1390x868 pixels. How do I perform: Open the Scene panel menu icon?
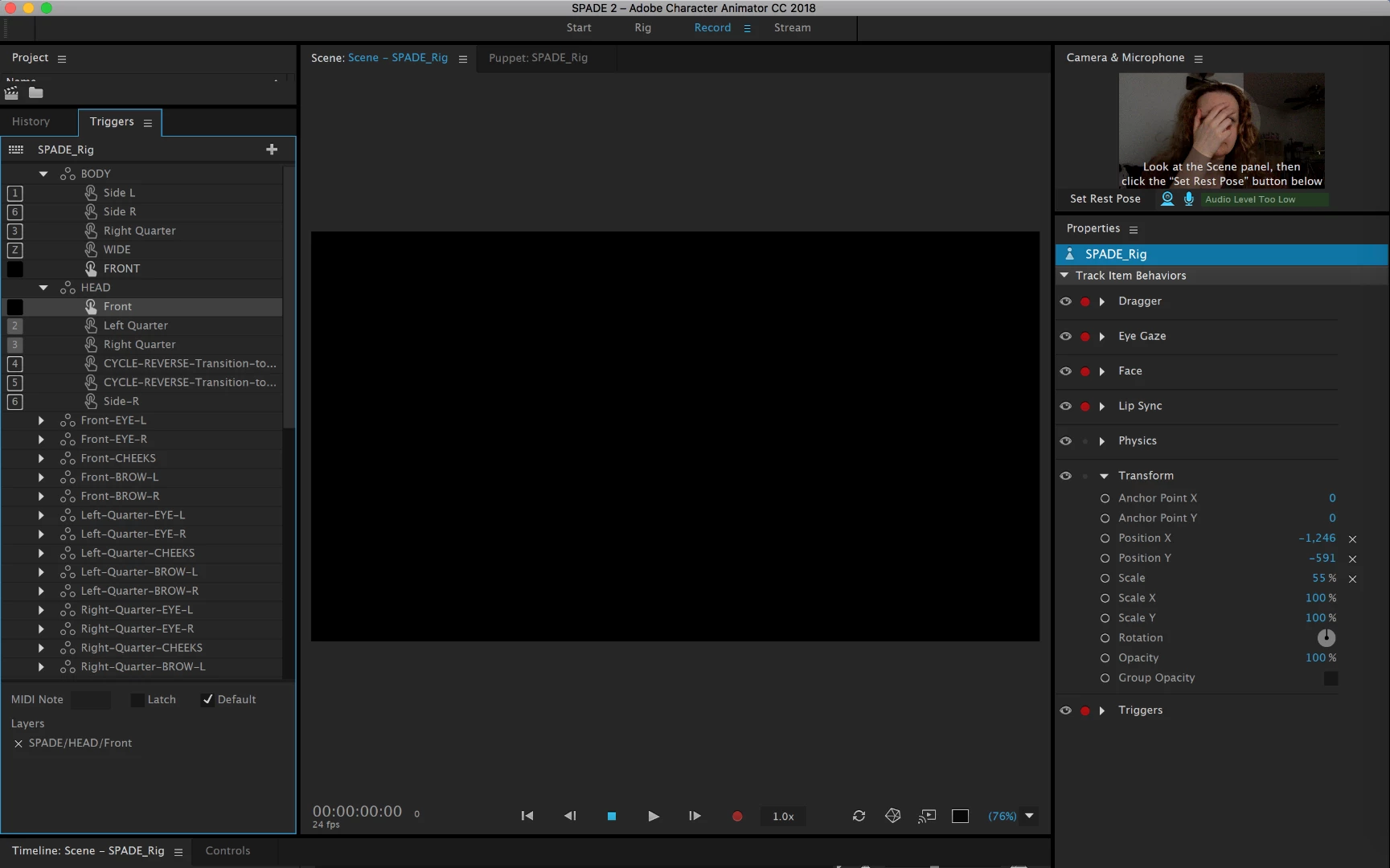tap(463, 59)
